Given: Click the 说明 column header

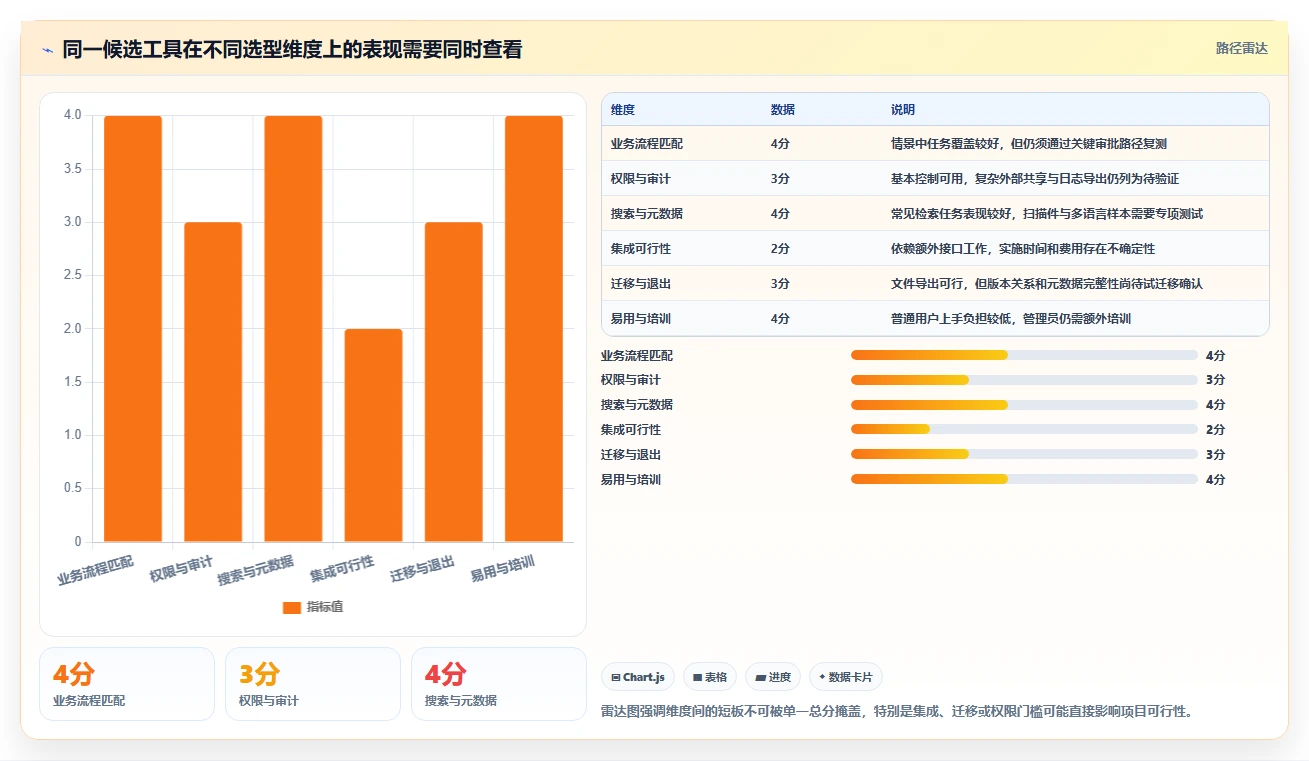Looking at the screenshot, I should tap(903, 110).
